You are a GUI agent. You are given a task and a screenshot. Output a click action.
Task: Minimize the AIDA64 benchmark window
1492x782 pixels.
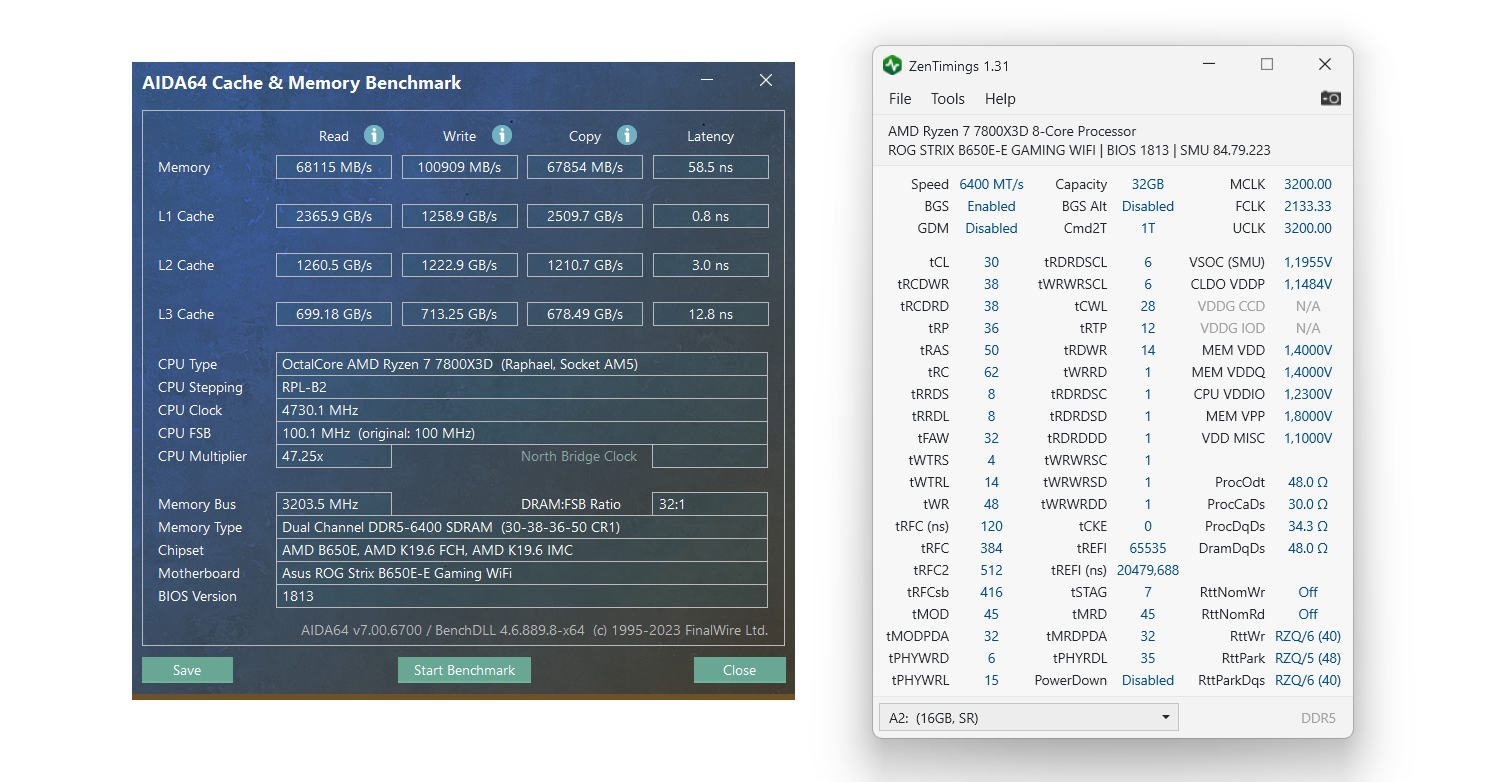coord(707,80)
